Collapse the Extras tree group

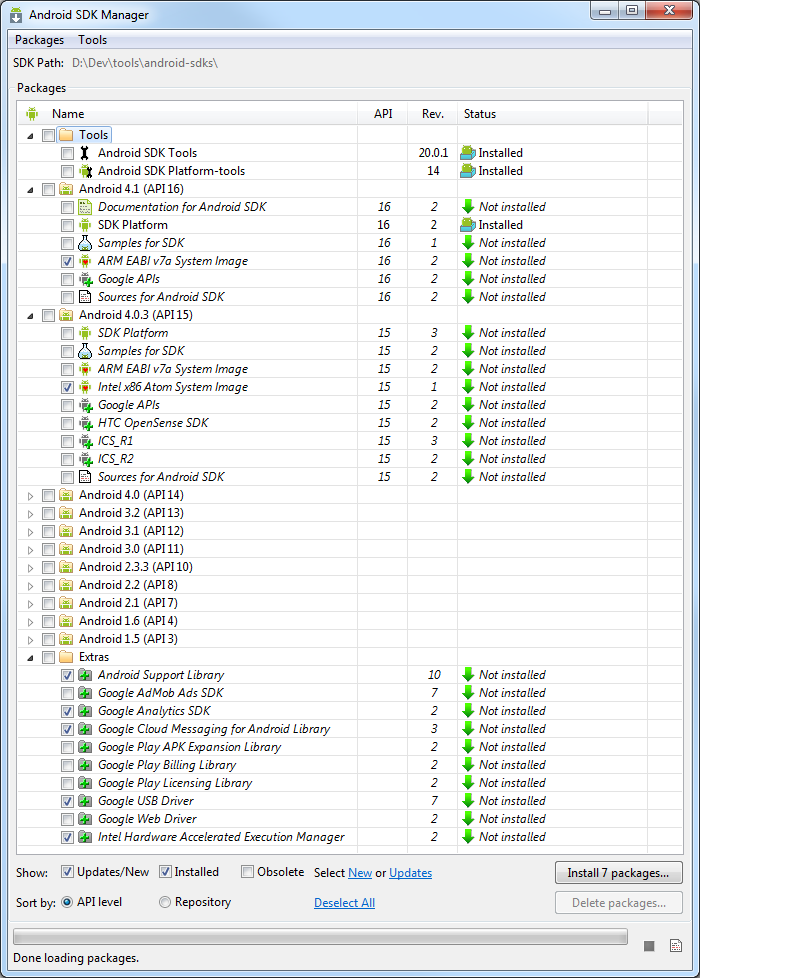coord(30,657)
